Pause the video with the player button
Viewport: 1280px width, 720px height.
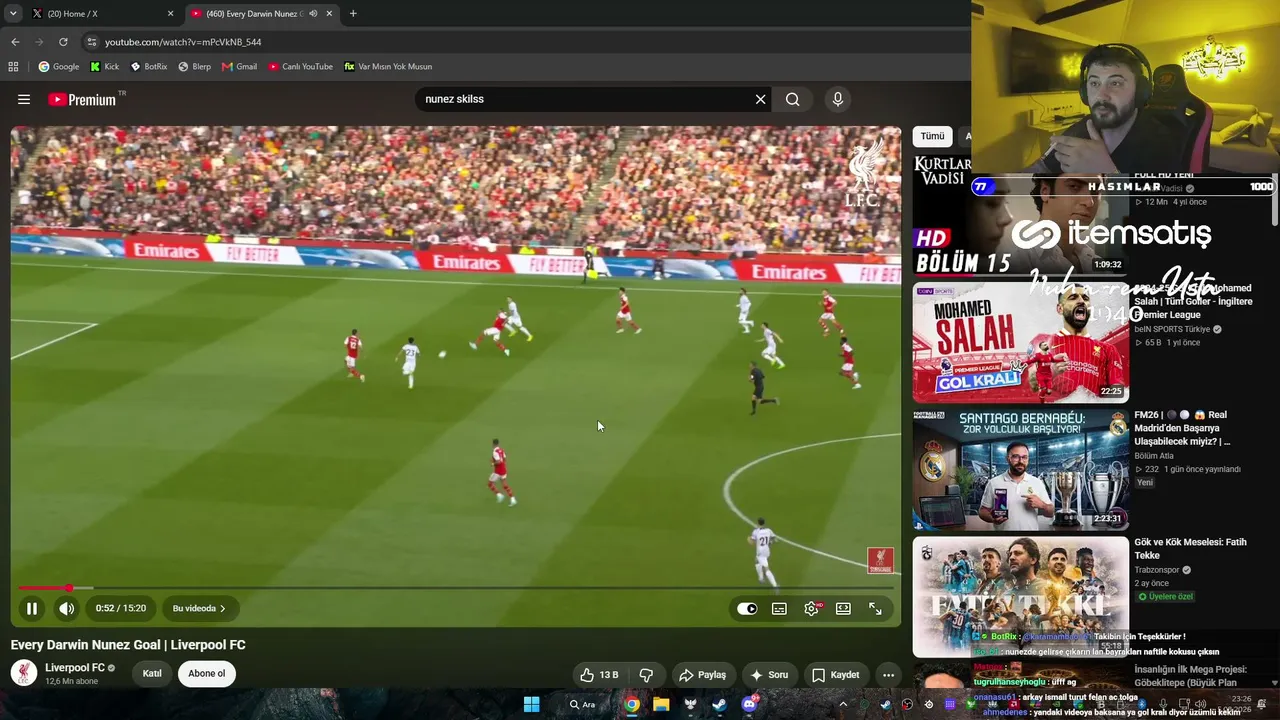32,608
